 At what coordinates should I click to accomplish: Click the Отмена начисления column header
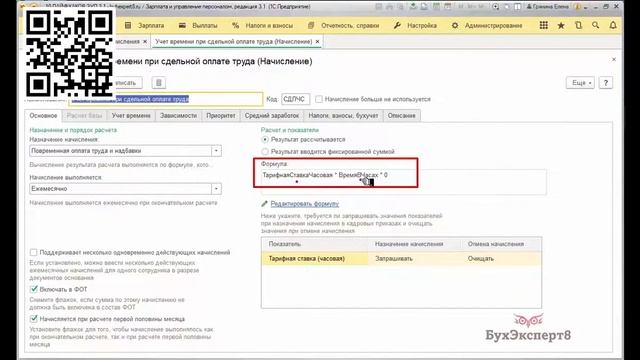pos(502,244)
